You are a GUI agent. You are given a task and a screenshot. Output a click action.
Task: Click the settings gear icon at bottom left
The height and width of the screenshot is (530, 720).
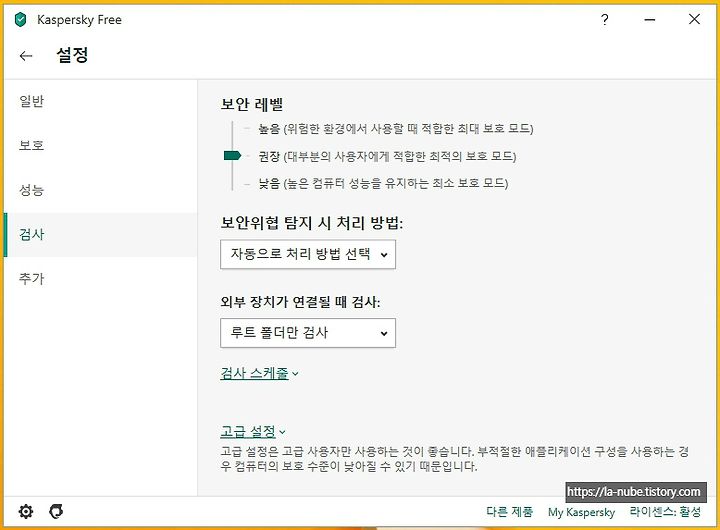pyautogui.click(x=26, y=511)
